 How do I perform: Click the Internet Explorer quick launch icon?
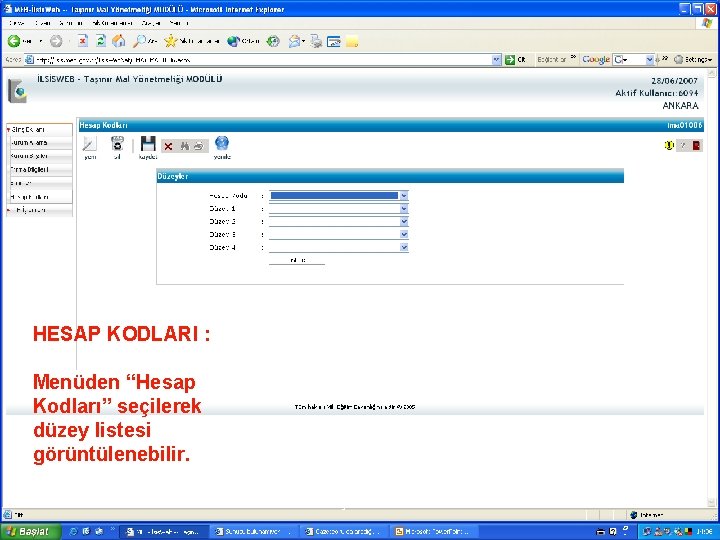73,532
